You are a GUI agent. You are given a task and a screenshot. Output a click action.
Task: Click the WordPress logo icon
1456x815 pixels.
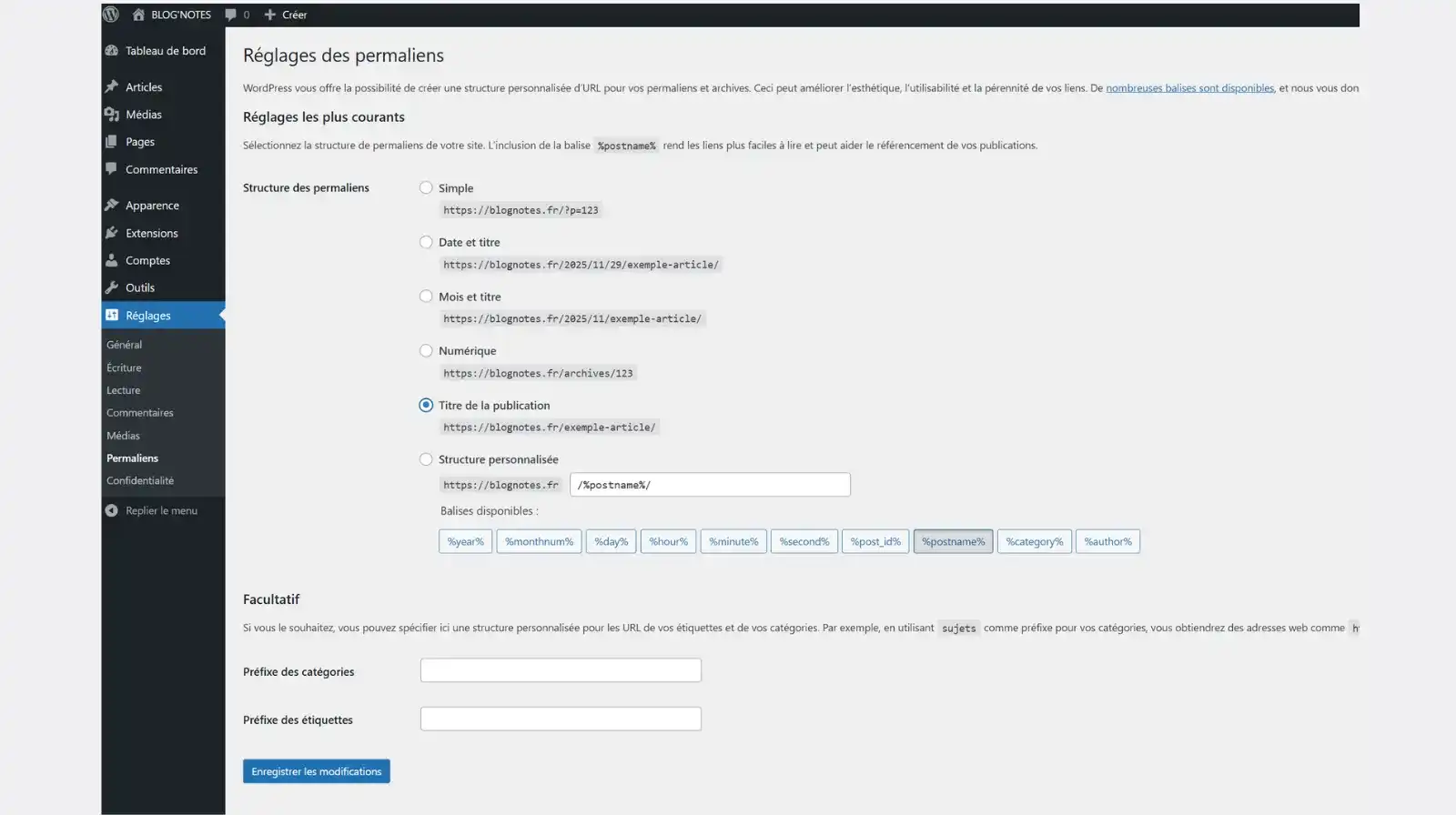pyautogui.click(x=111, y=15)
